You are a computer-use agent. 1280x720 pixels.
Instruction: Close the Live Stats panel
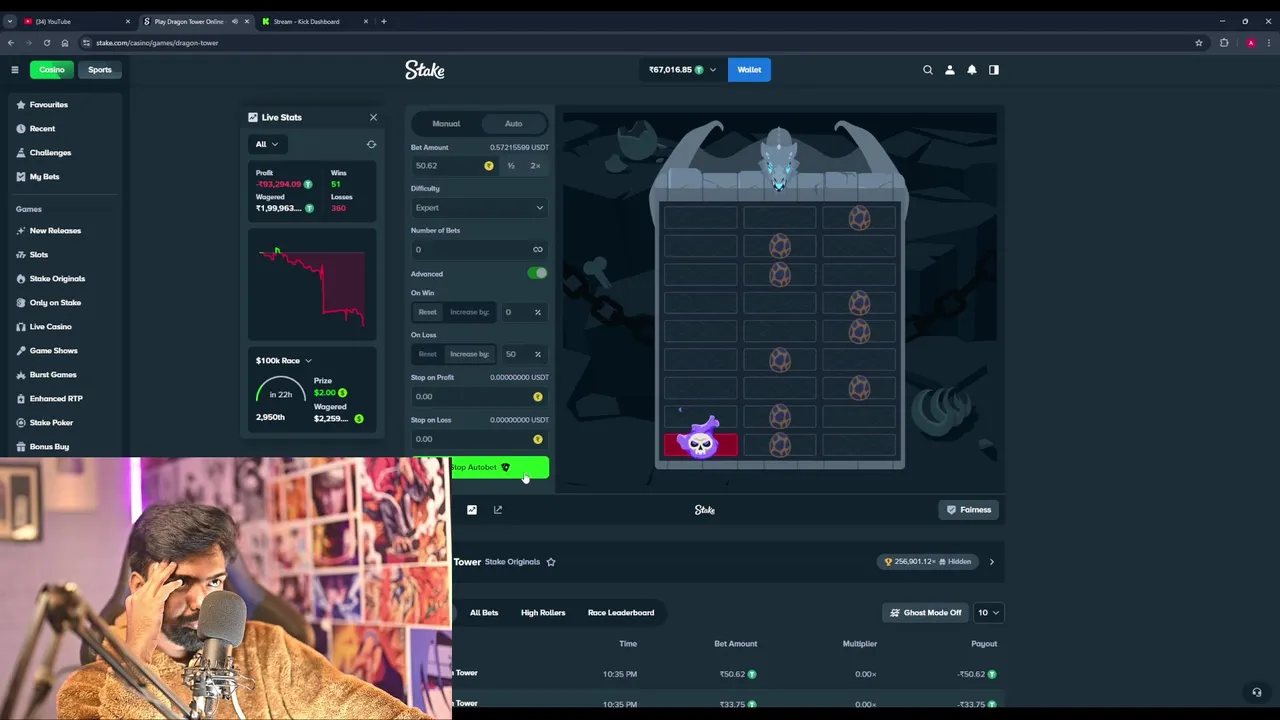tap(373, 117)
